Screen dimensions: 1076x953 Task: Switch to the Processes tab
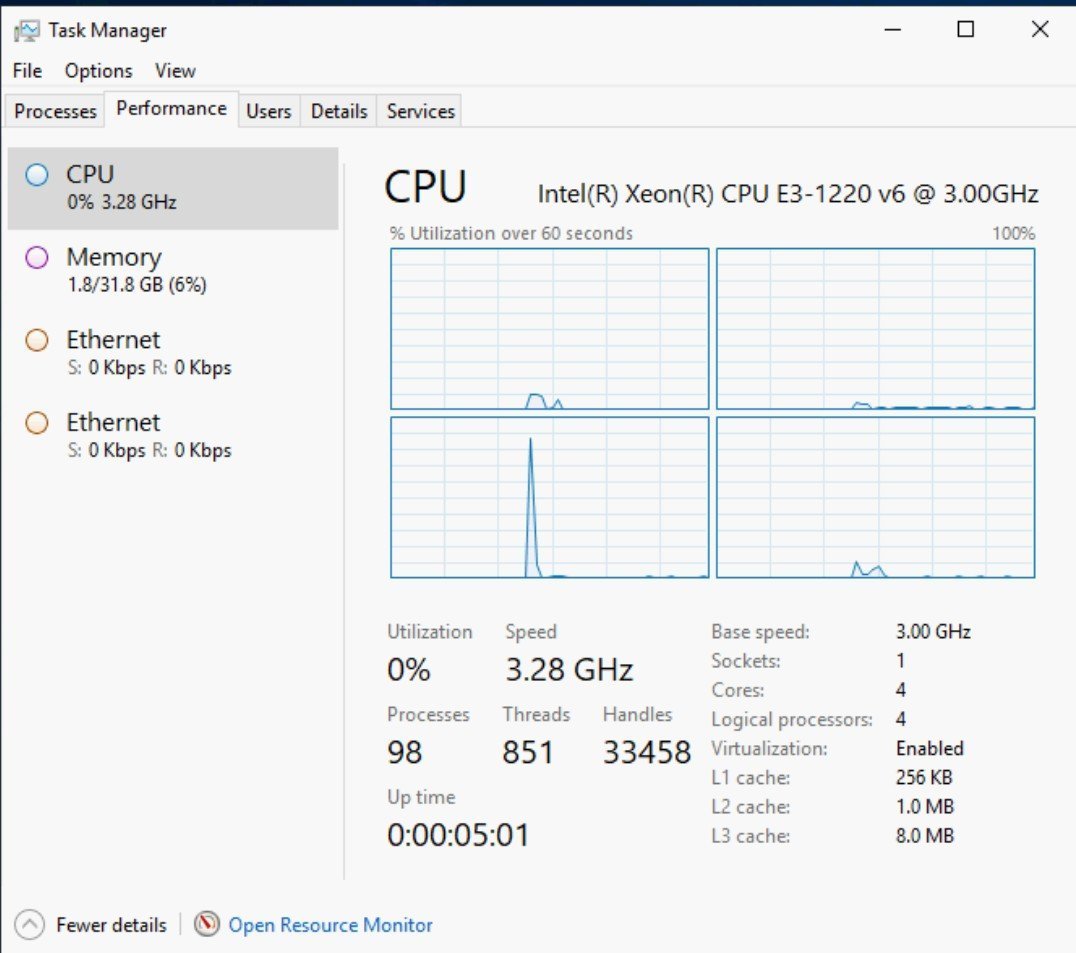pyautogui.click(x=56, y=111)
